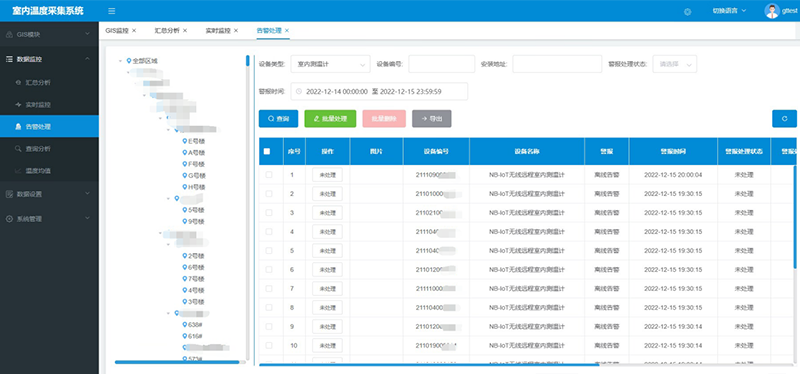Switch to the 汇总分析 tab
The width and height of the screenshot is (800, 374).
pyautogui.click(x=167, y=31)
